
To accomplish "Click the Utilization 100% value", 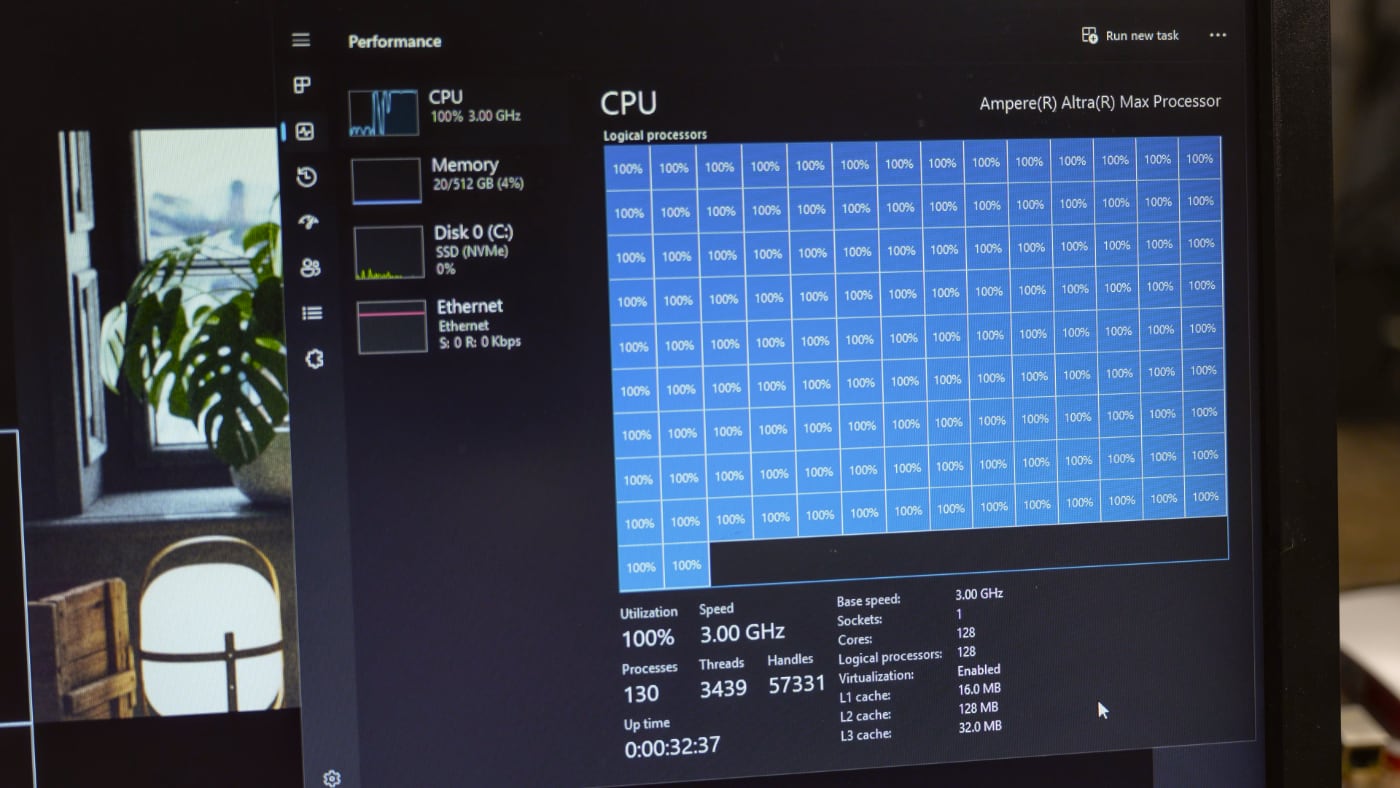I will 647,637.
